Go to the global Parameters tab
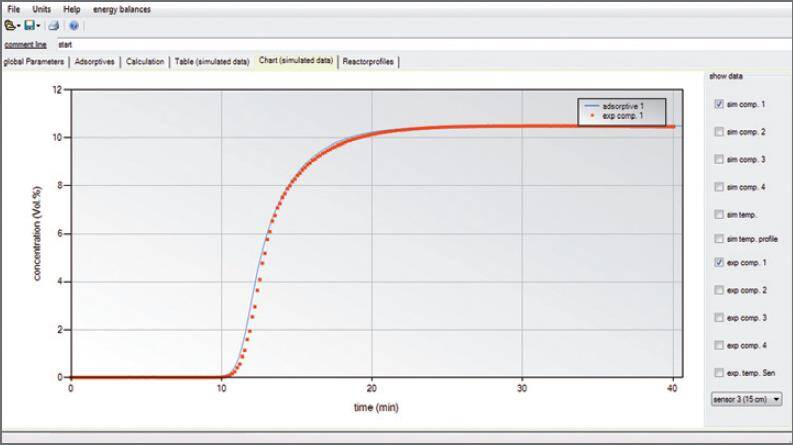The width and height of the screenshot is (793, 445). click(34, 61)
